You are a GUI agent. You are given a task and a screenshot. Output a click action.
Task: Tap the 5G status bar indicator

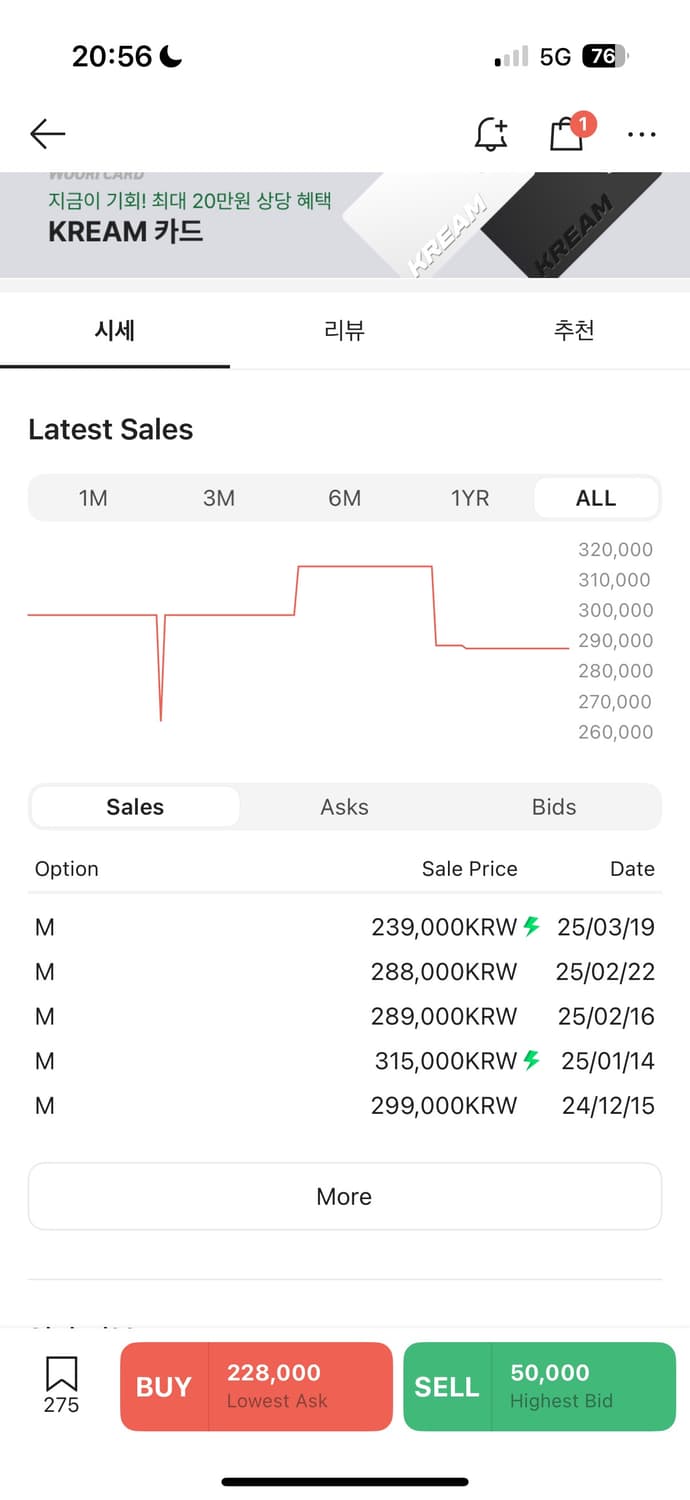click(555, 57)
